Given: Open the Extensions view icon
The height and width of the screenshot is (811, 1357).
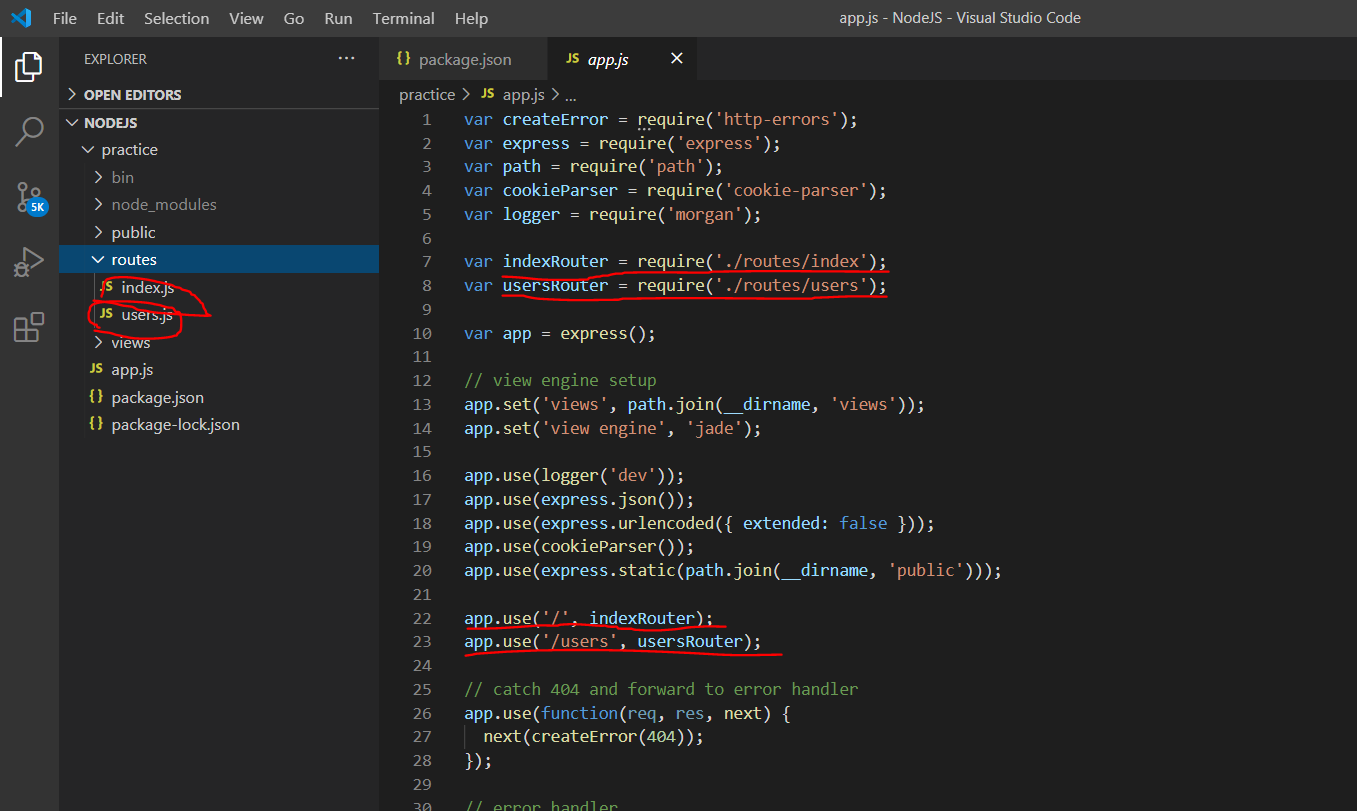Looking at the screenshot, I should 29,327.
